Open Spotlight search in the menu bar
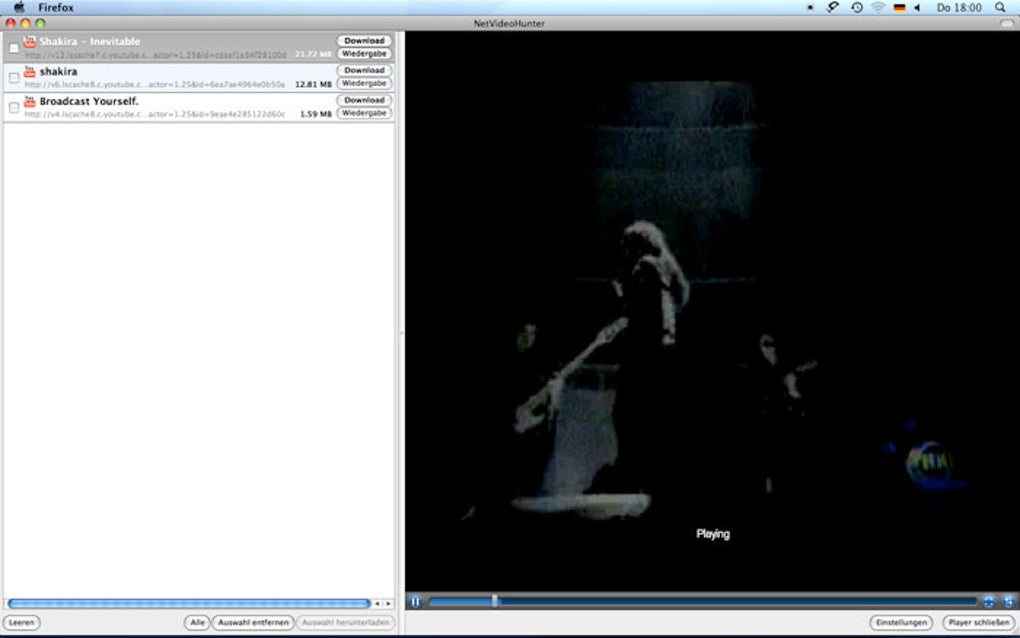Image resolution: width=1020 pixels, height=638 pixels. coord(1000,7)
